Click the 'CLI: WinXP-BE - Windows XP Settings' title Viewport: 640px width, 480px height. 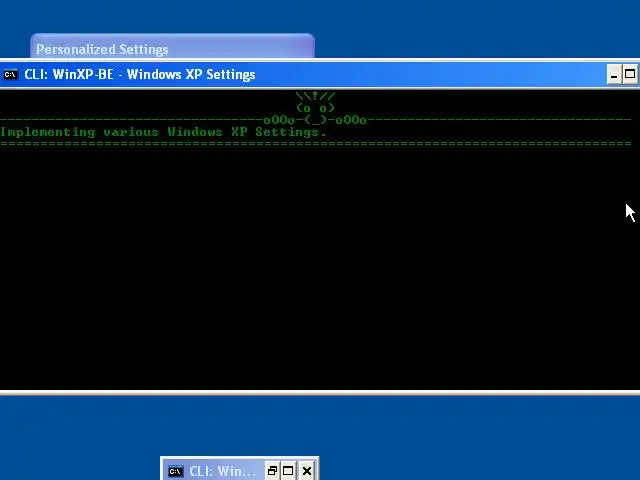140,75
